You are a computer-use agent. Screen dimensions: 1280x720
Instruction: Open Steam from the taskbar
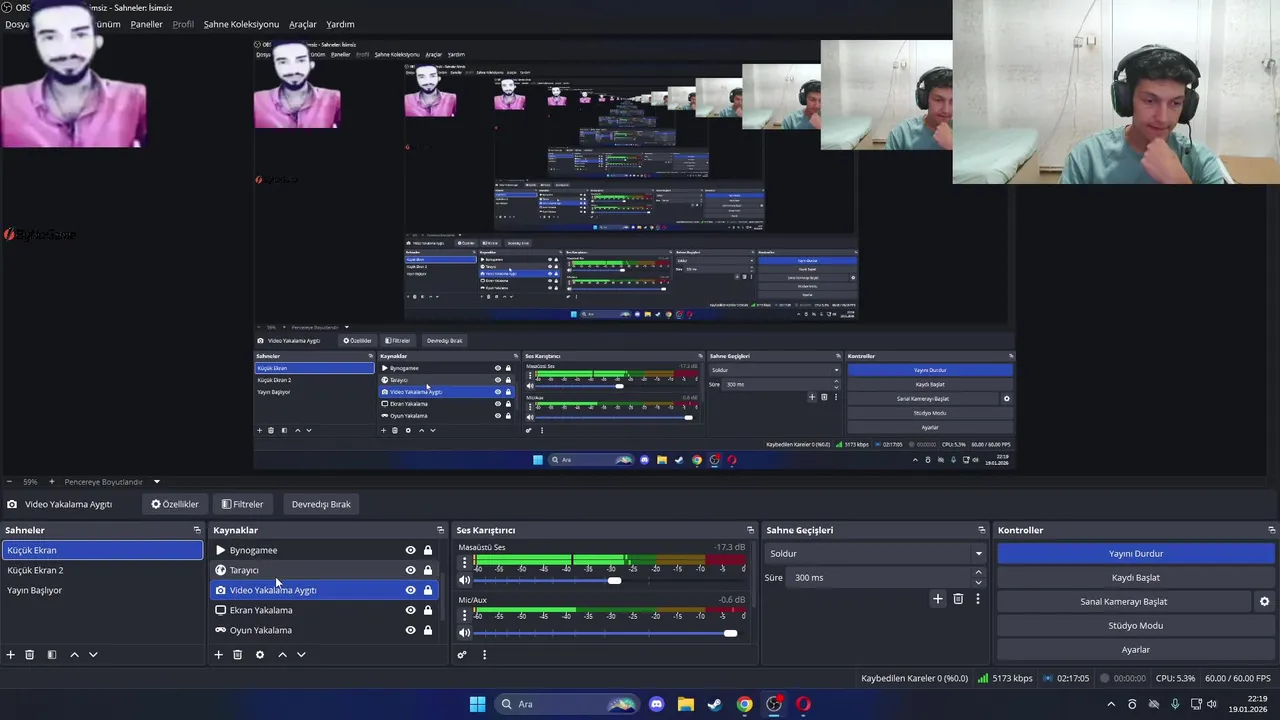715,704
